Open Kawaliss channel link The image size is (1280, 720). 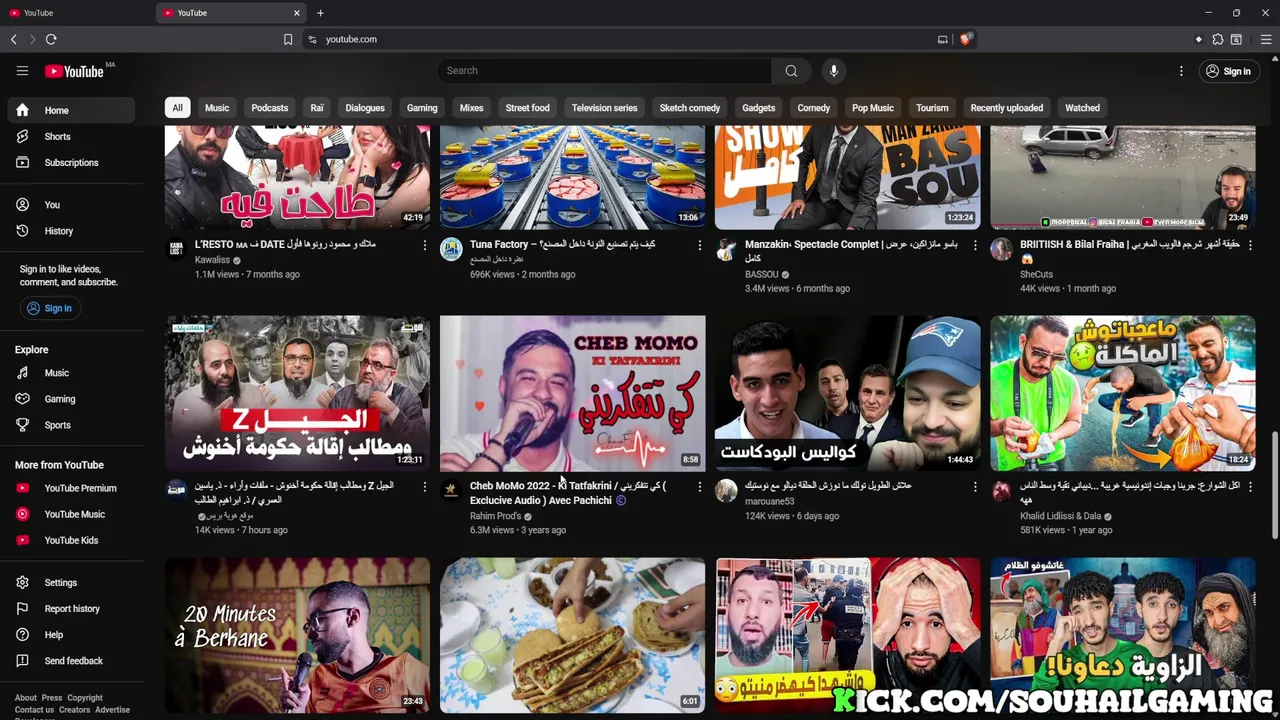click(x=212, y=260)
